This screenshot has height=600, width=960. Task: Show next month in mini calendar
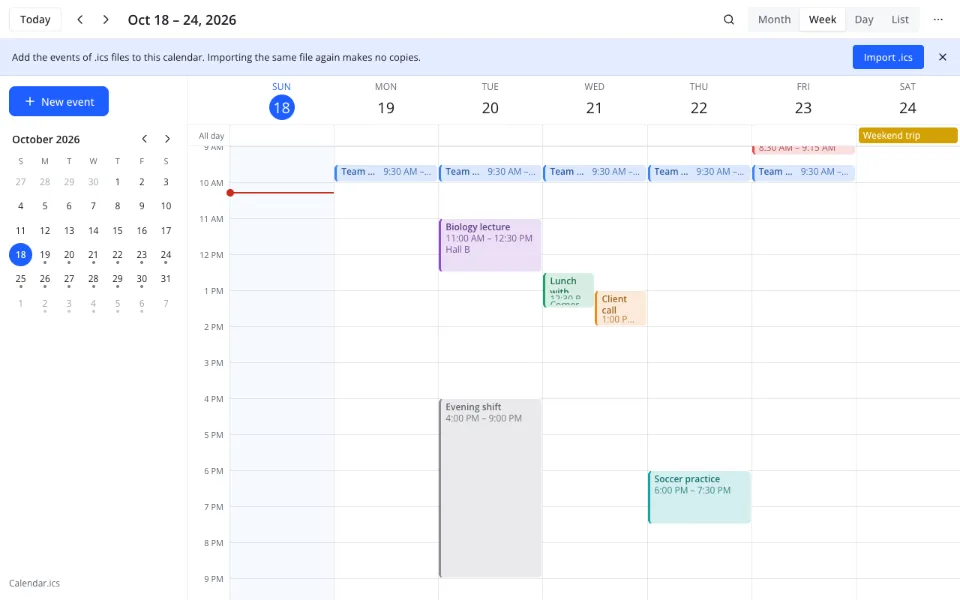click(x=167, y=139)
